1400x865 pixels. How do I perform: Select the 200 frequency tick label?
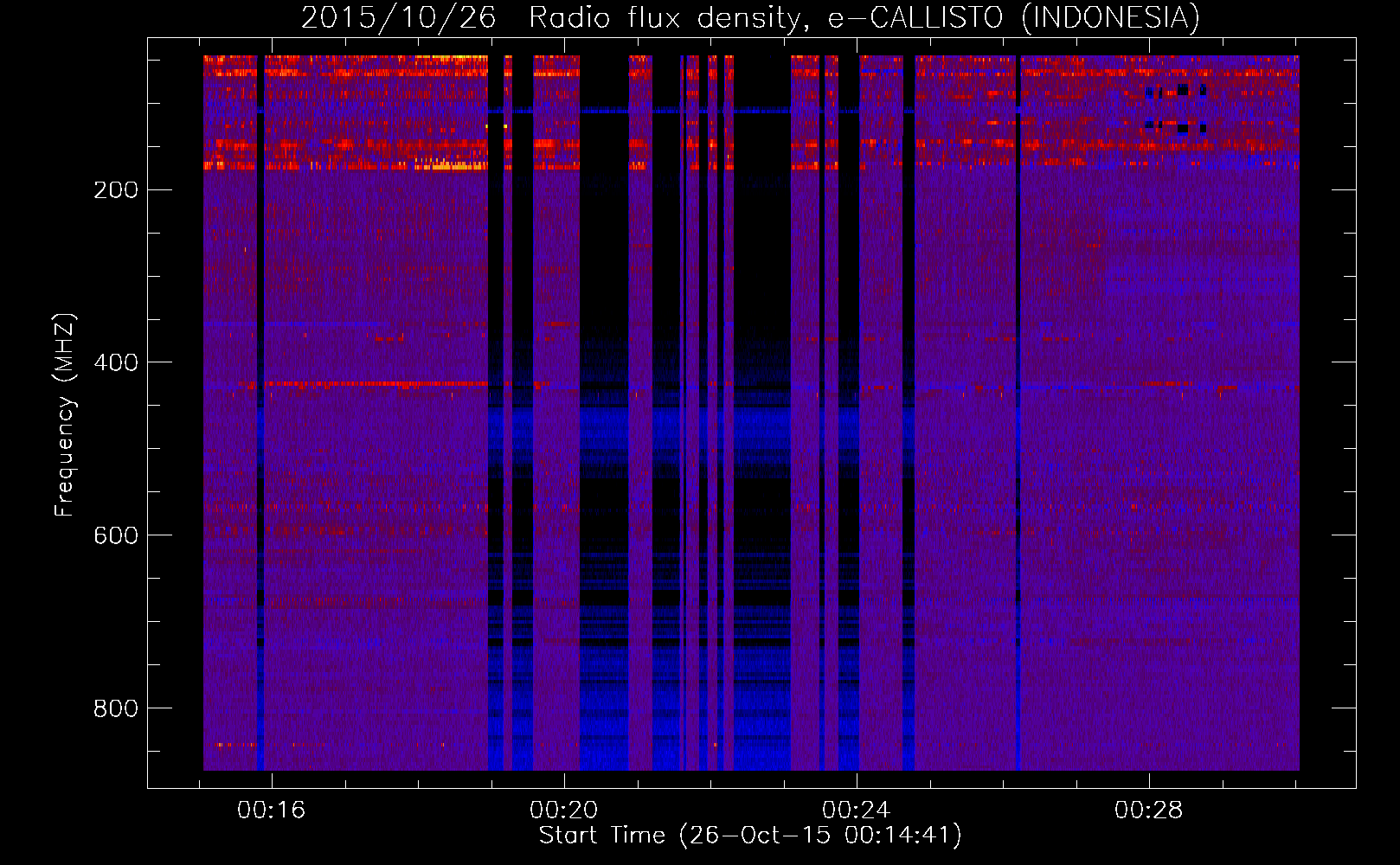116,189
